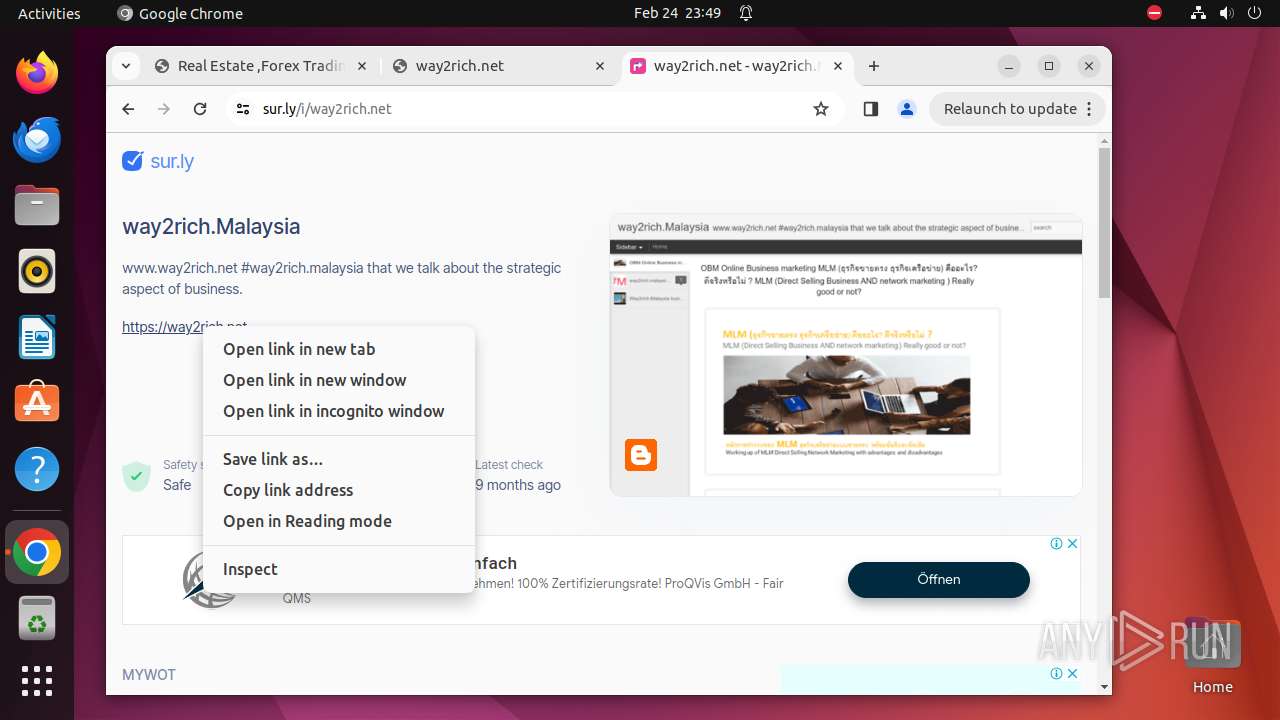The image size is (1280, 720).
Task: Open Rhythmbox music player icon
Action: click(x=37, y=271)
